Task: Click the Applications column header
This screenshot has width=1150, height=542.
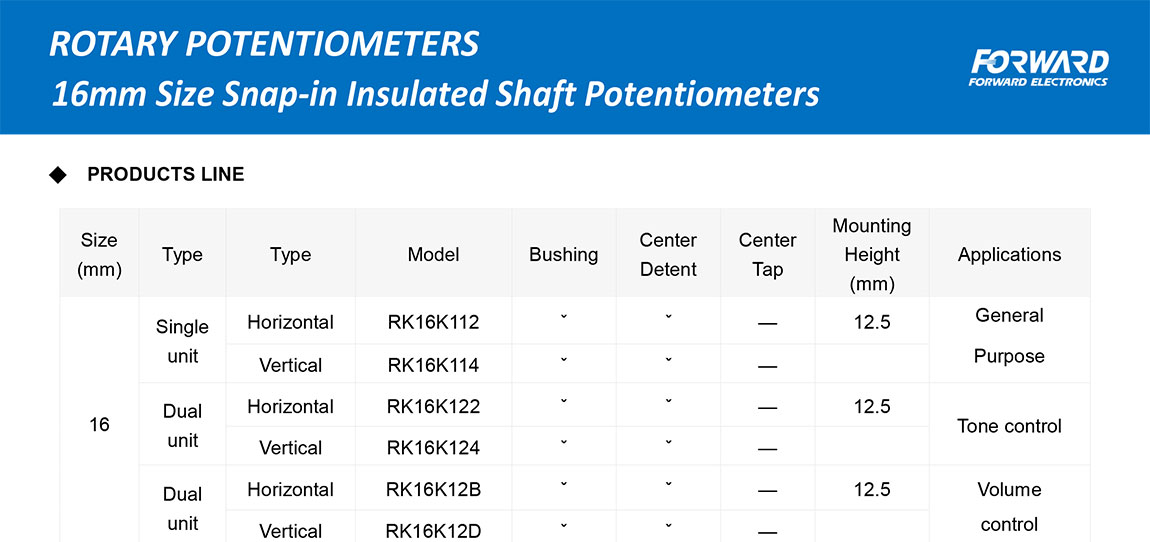Action: (1009, 254)
